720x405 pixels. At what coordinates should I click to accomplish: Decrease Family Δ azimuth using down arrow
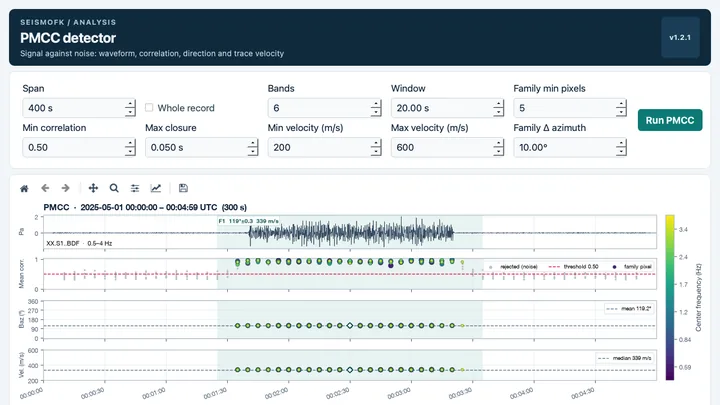coord(621,152)
